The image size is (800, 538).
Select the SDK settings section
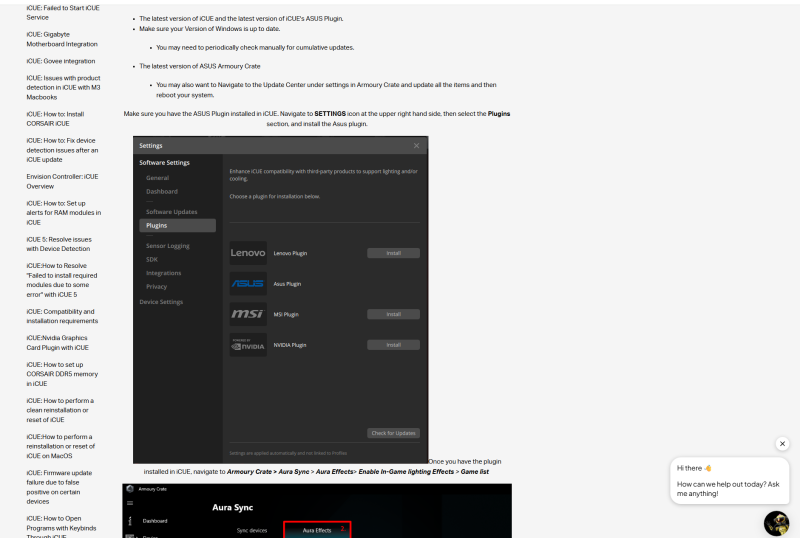[152, 259]
